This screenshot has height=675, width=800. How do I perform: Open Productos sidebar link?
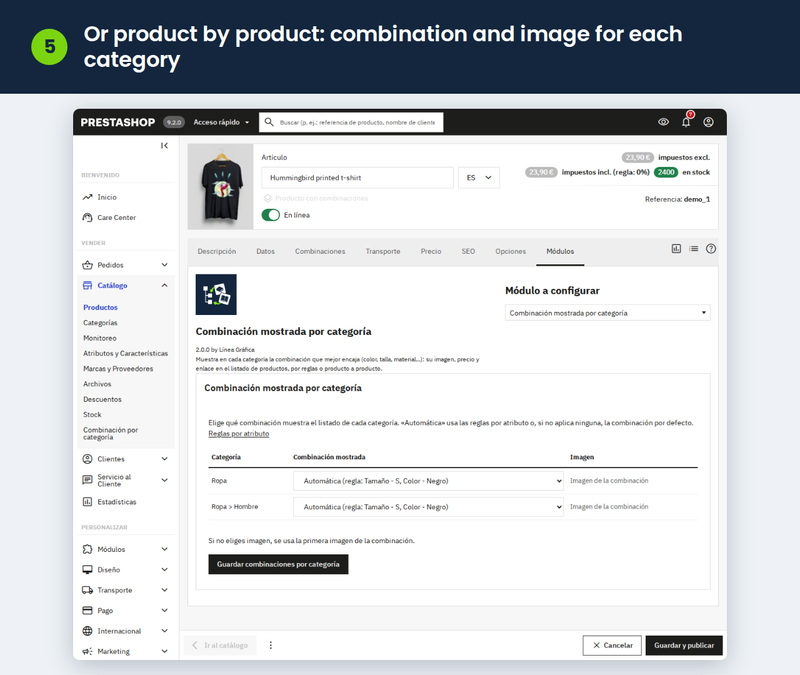click(x=101, y=307)
